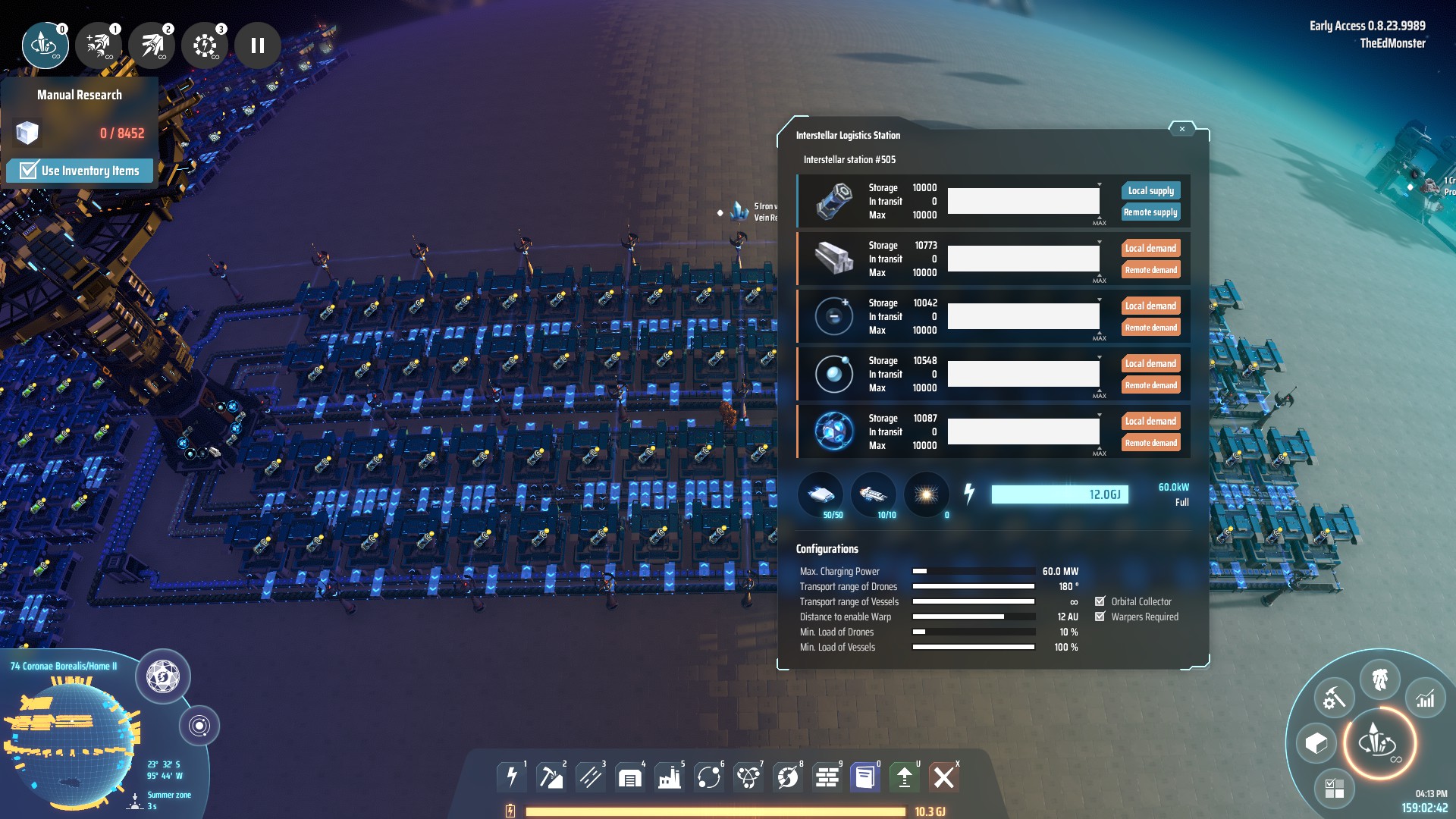Open the Blueprint book tool
Screen dimensions: 1456x819
[865, 777]
